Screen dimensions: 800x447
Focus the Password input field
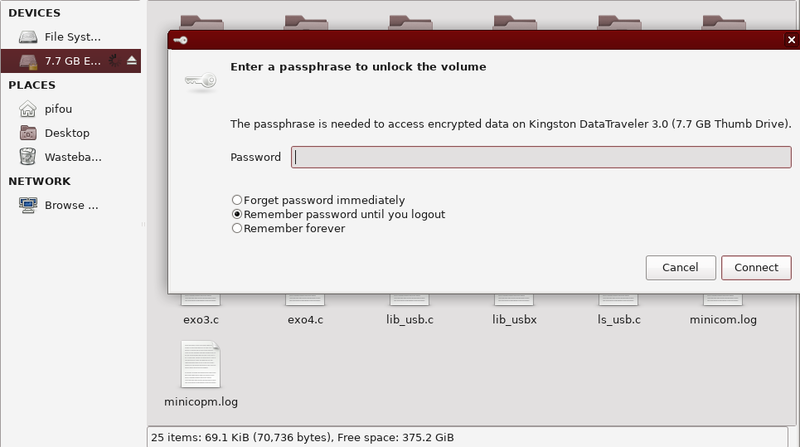(541, 157)
